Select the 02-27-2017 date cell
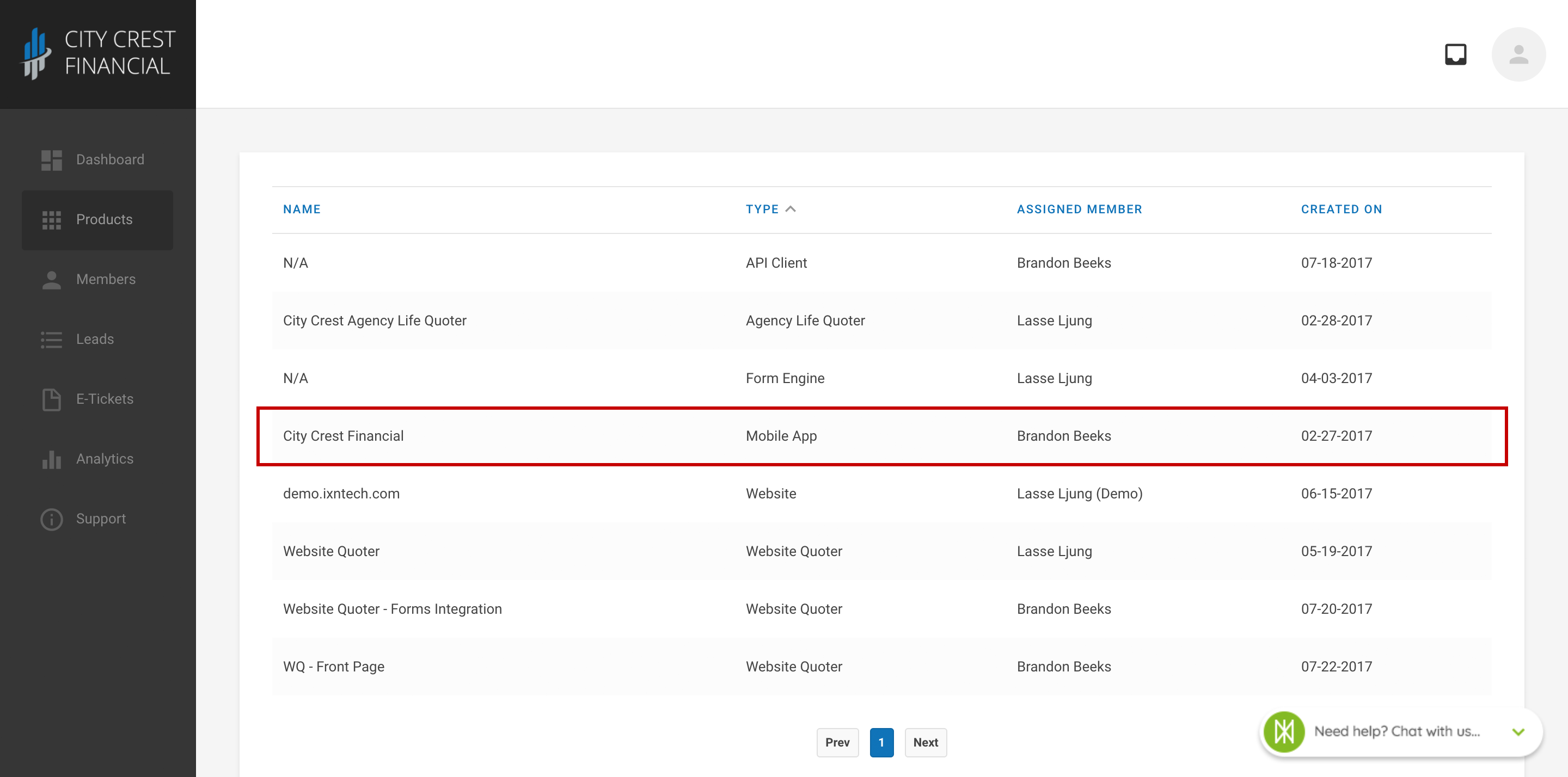The image size is (1568, 777). (1336, 436)
